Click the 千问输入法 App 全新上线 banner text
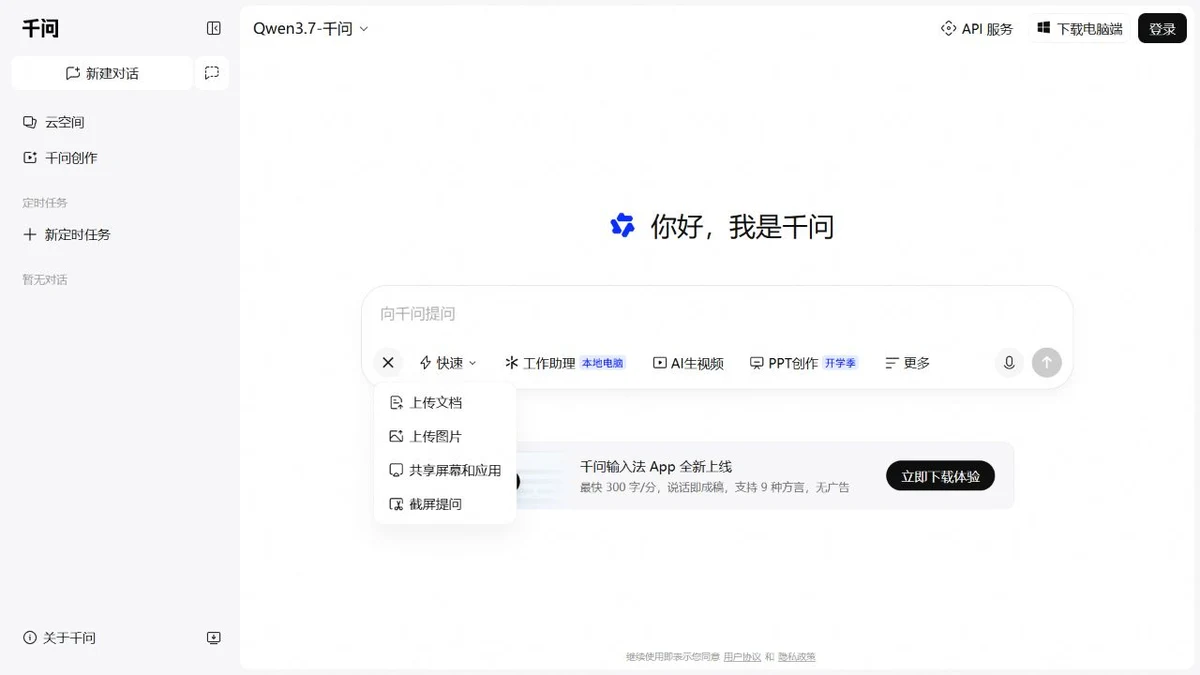1200x675 pixels. tap(656, 466)
